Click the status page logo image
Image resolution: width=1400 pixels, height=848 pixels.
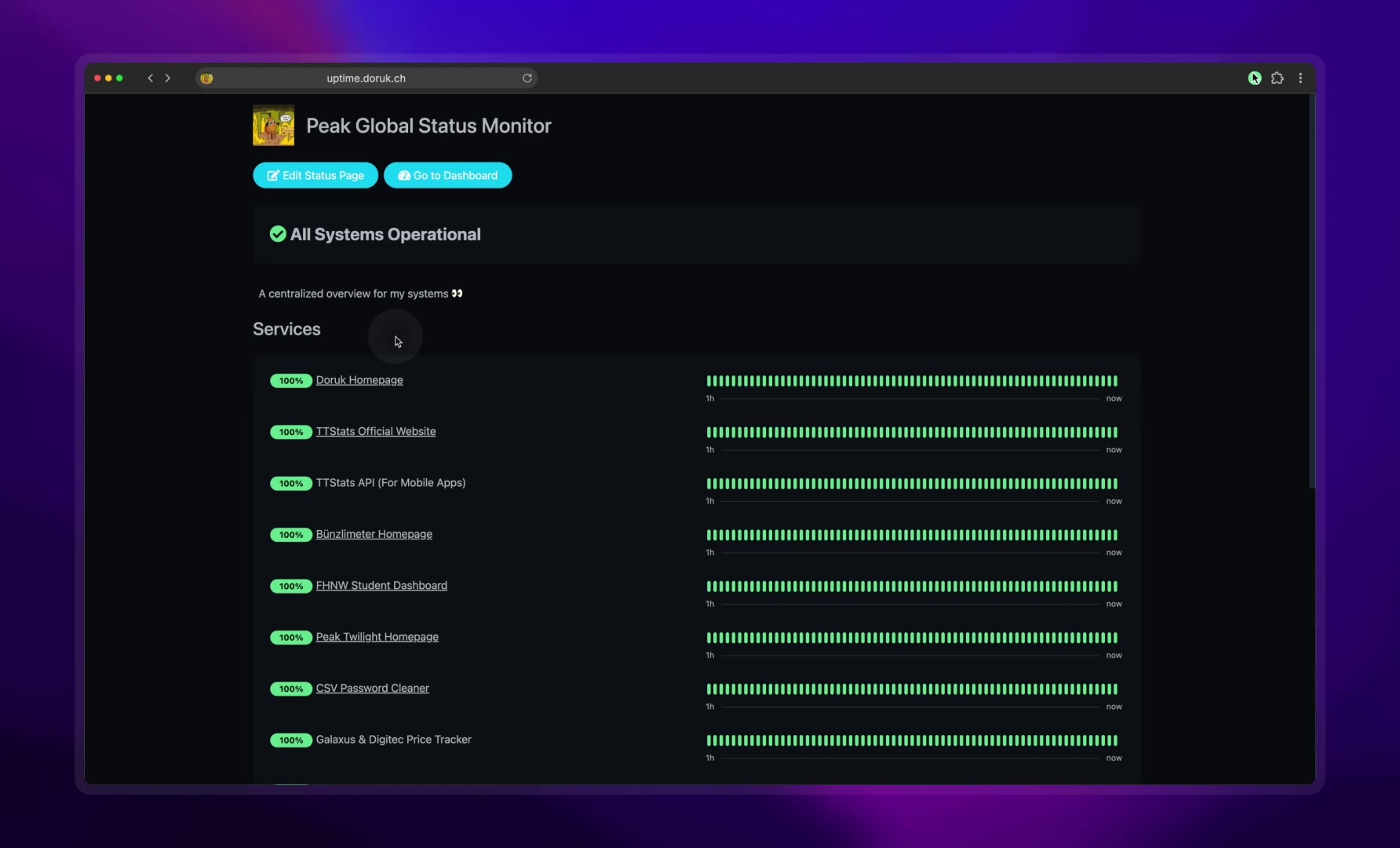tap(273, 126)
